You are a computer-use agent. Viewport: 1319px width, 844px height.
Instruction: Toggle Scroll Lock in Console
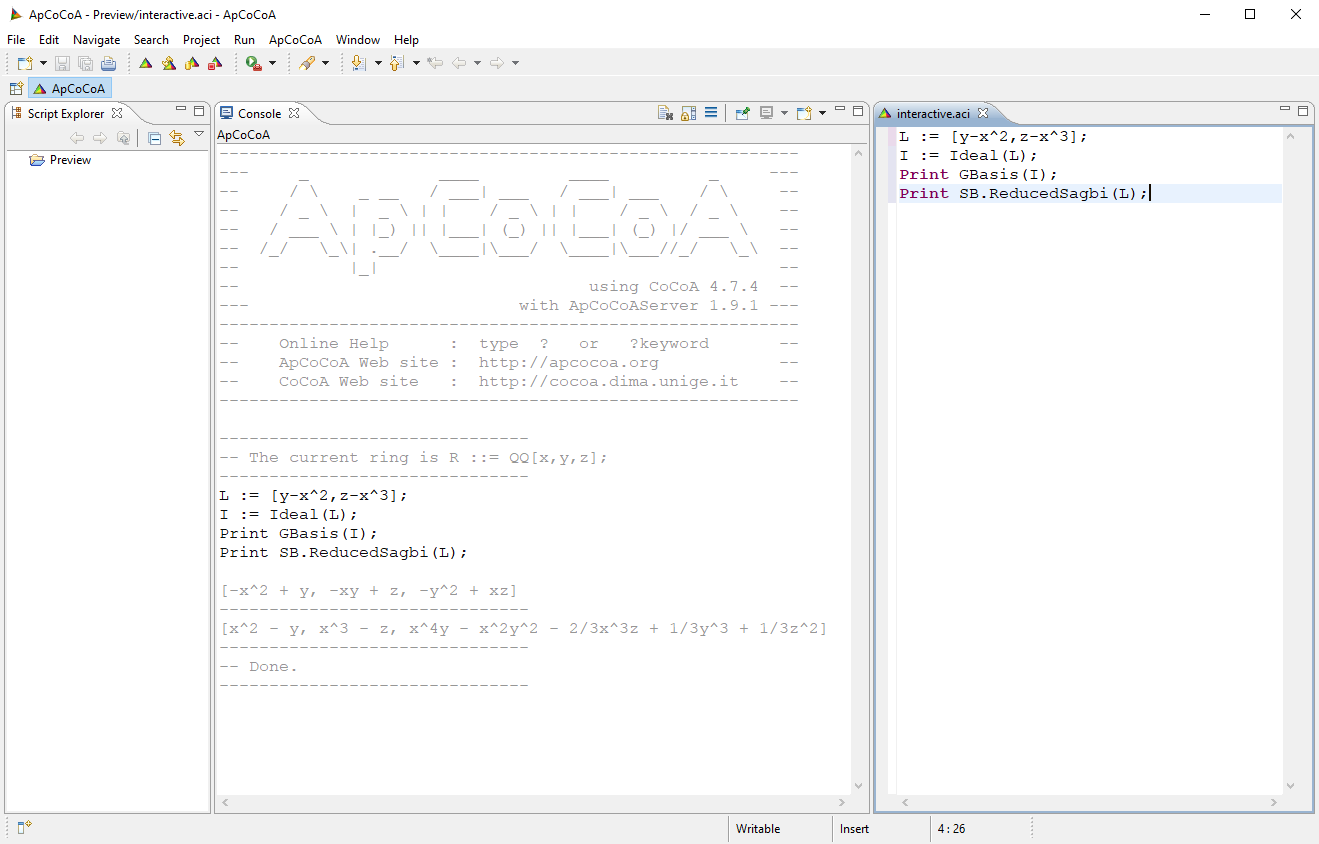click(688, 113)
